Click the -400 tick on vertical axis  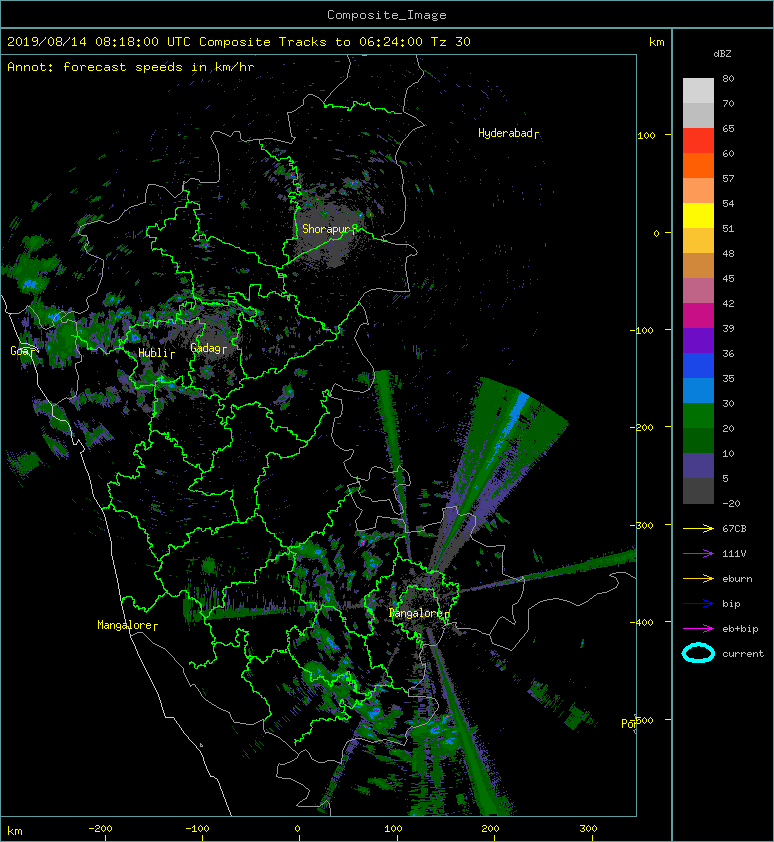(642, 622)
